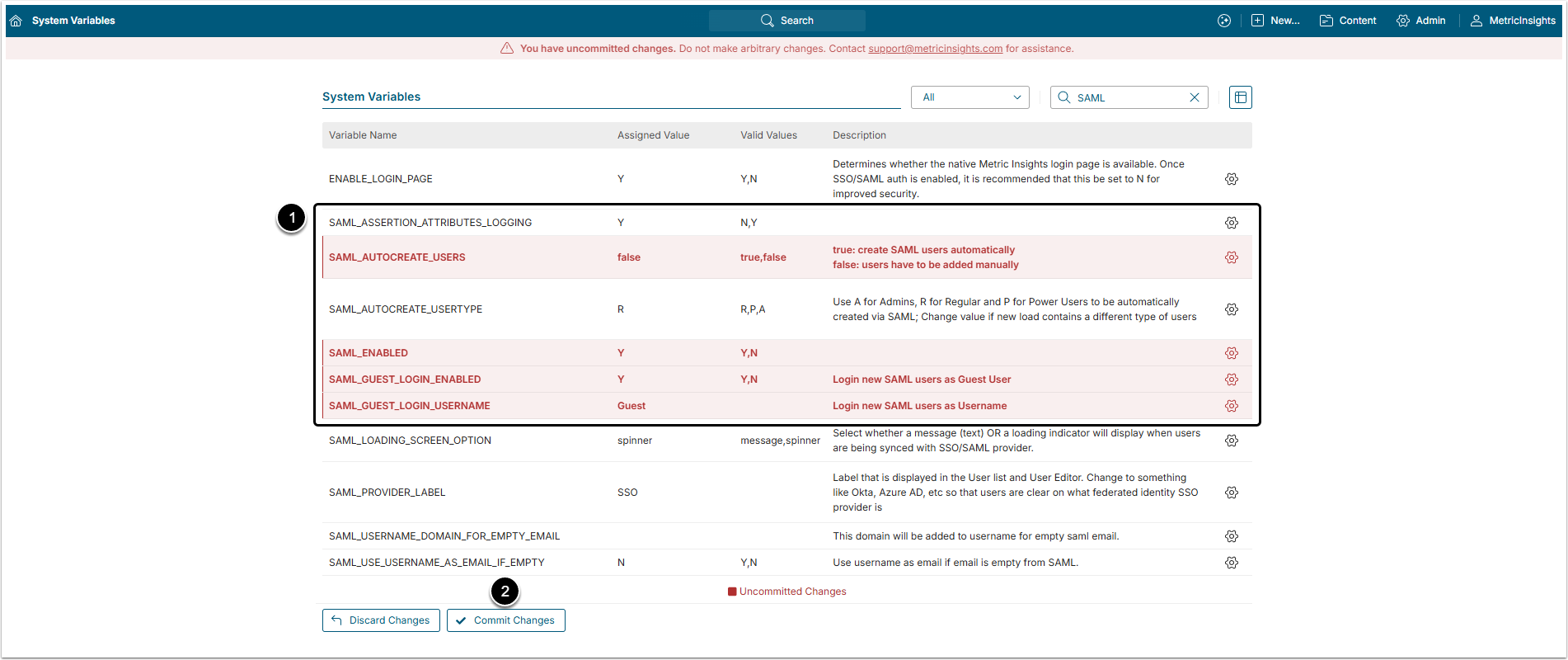Open the MetricInsights user menu
The height and width of the screenshot is (660, 1568).
1513,21
